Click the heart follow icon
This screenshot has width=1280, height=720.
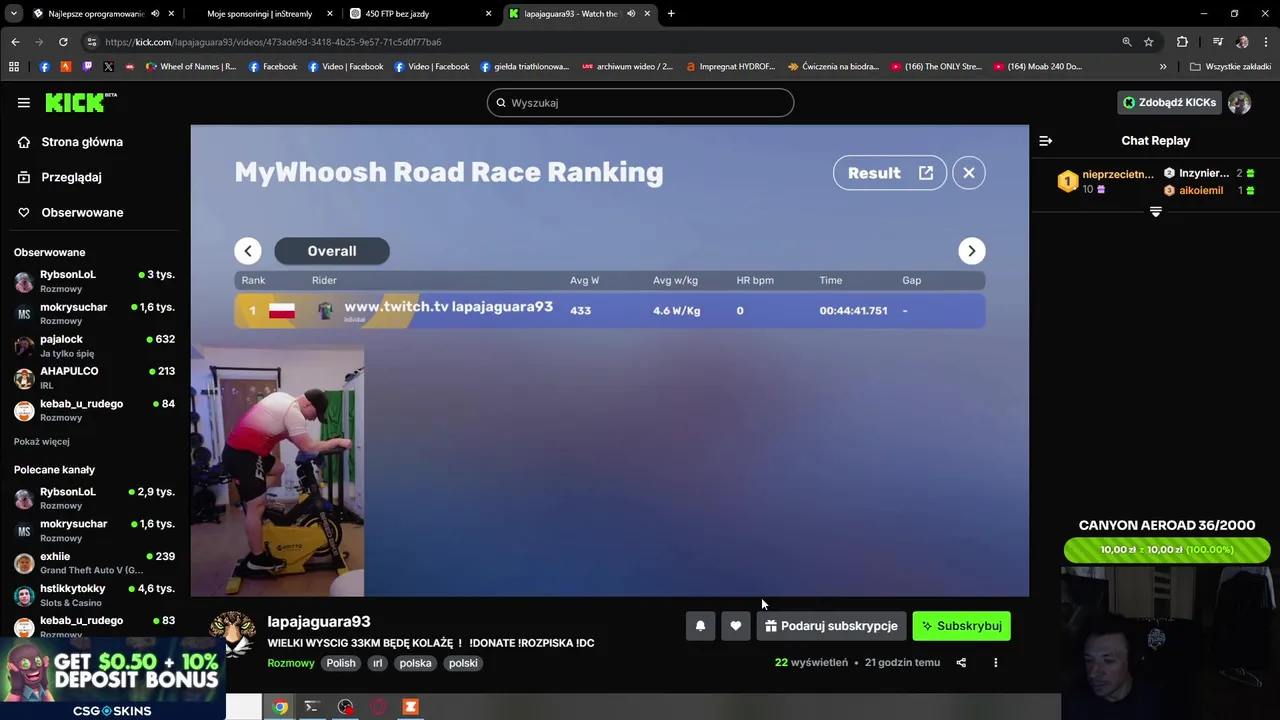(x=735, y=626)
